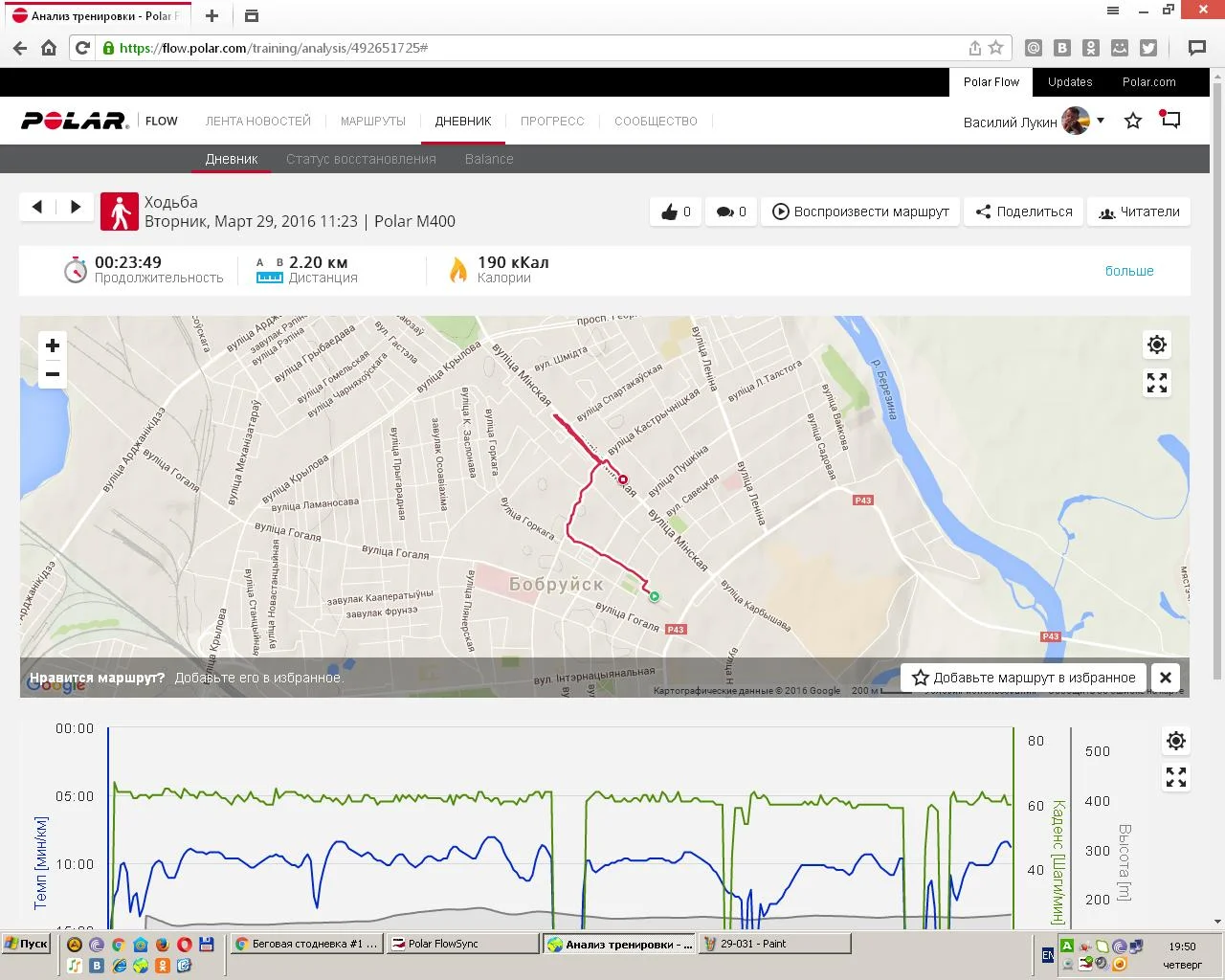Click the 2.20 км distance value

319,262
